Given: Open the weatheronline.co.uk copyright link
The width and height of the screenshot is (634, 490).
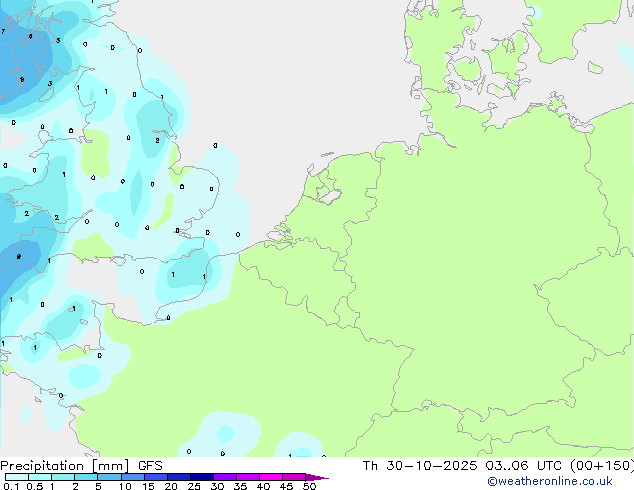Looking at the screenshot, I should 550,481.
